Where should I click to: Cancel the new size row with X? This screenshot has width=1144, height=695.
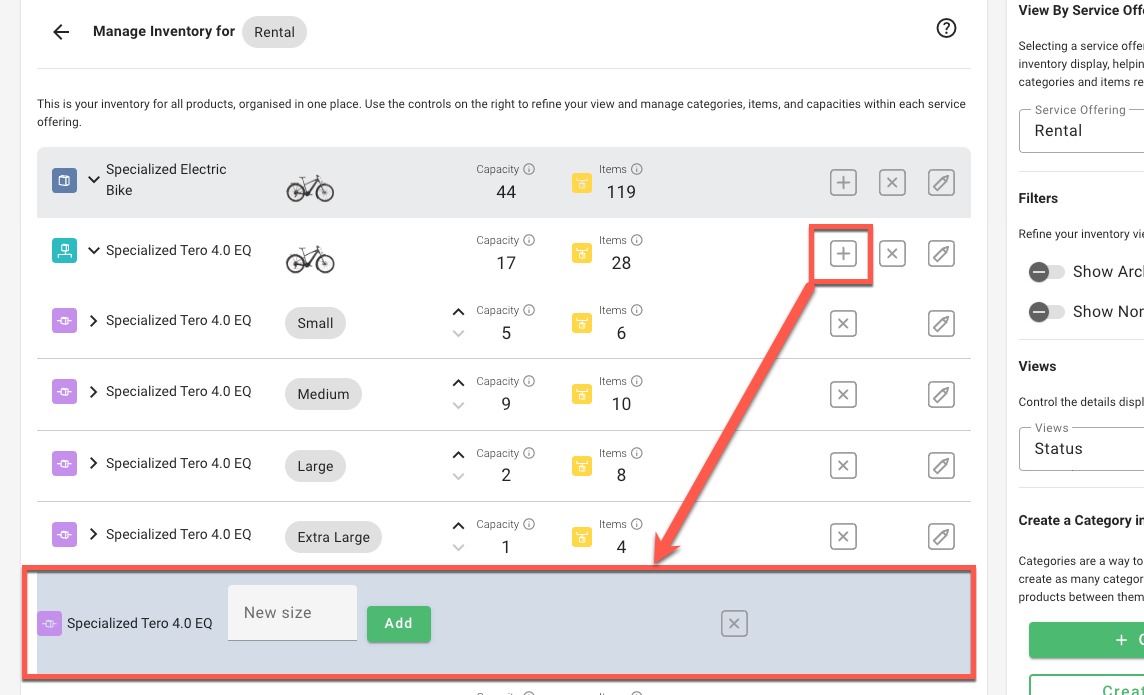click(734, 624)
